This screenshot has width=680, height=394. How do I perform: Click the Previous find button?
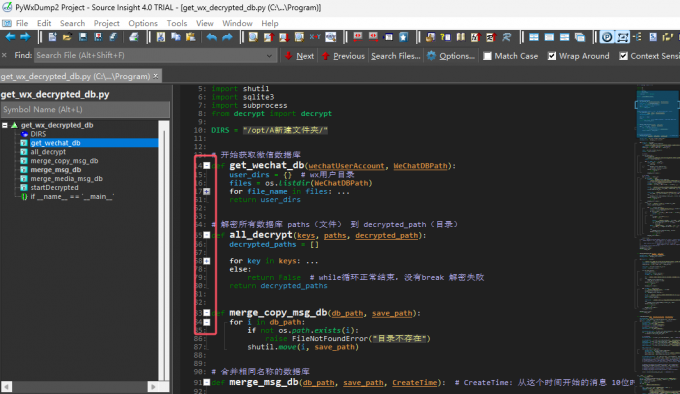click(343, 56)
